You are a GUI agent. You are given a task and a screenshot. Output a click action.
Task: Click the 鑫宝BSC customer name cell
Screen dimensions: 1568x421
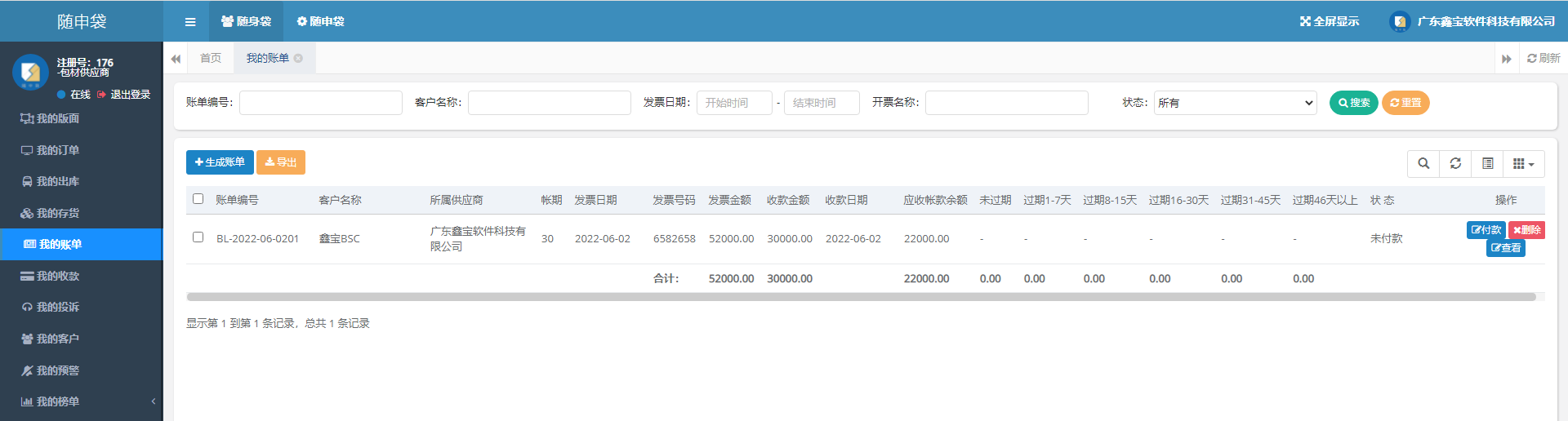[x=339, y=239]
